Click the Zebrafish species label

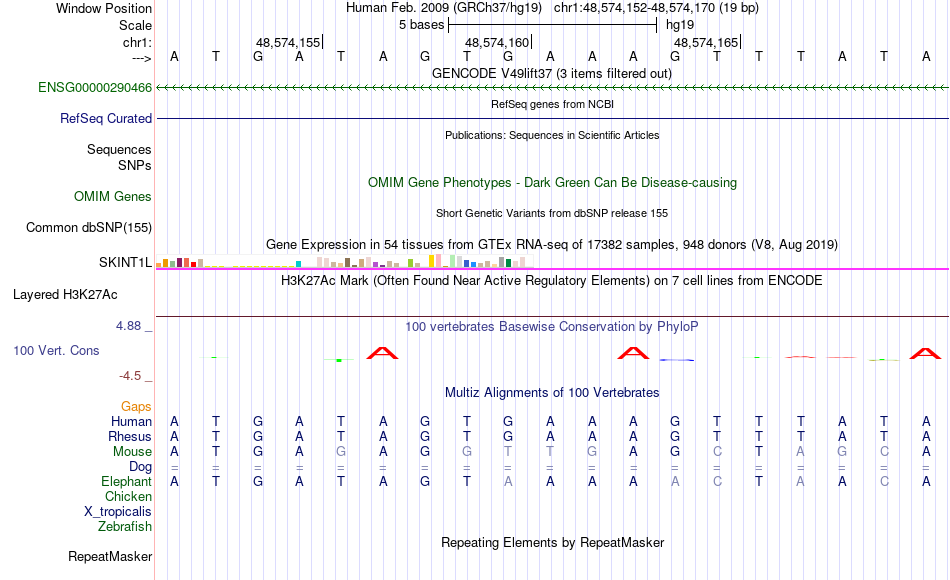click(125, 526)
